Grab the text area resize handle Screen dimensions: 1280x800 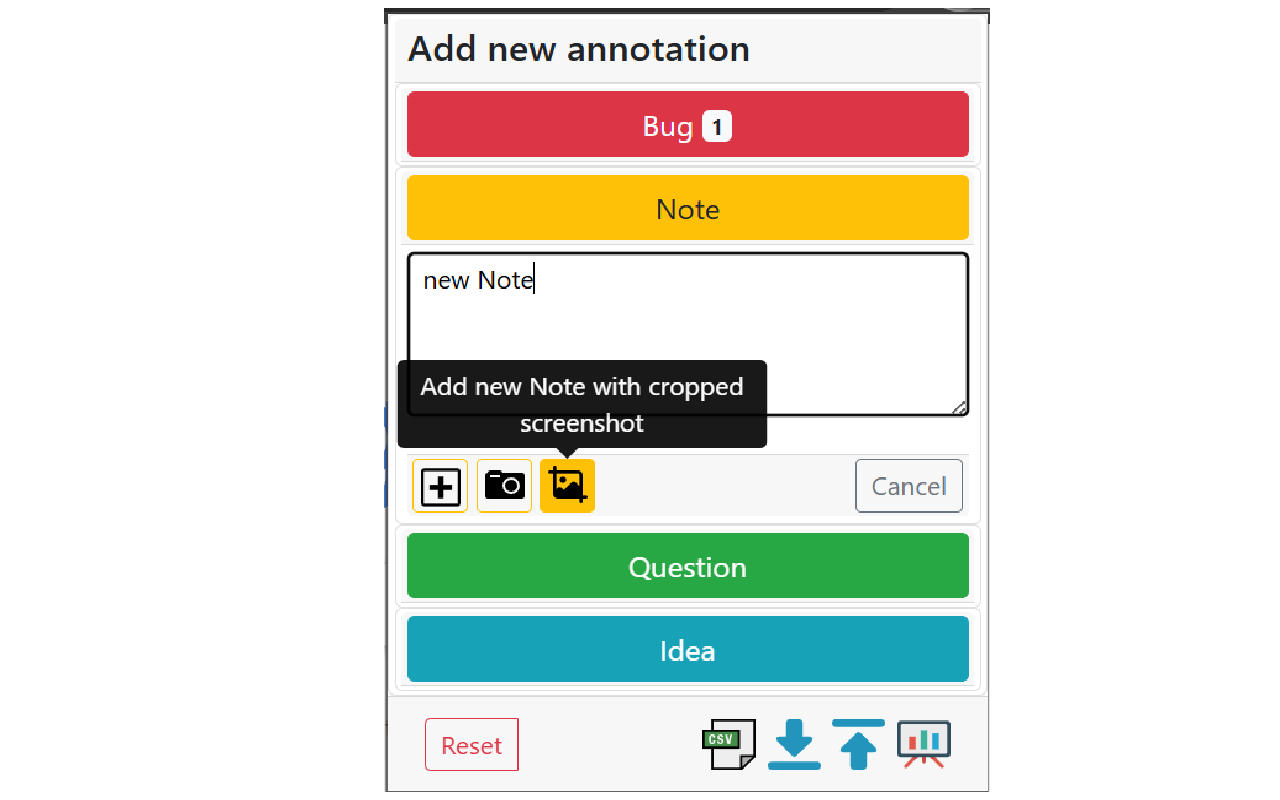pyautogui.click(x=960, y=408)
